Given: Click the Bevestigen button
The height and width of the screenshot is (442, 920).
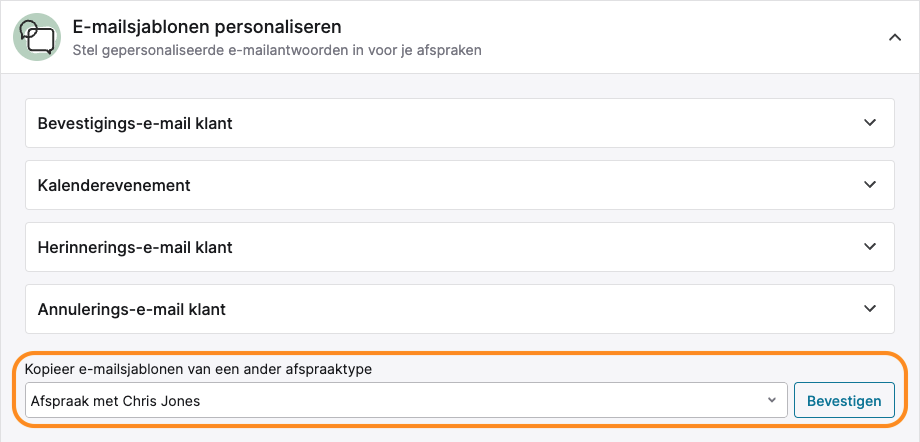Looking at the screenshot, I should pyautogui.click(x=844, y=400).
